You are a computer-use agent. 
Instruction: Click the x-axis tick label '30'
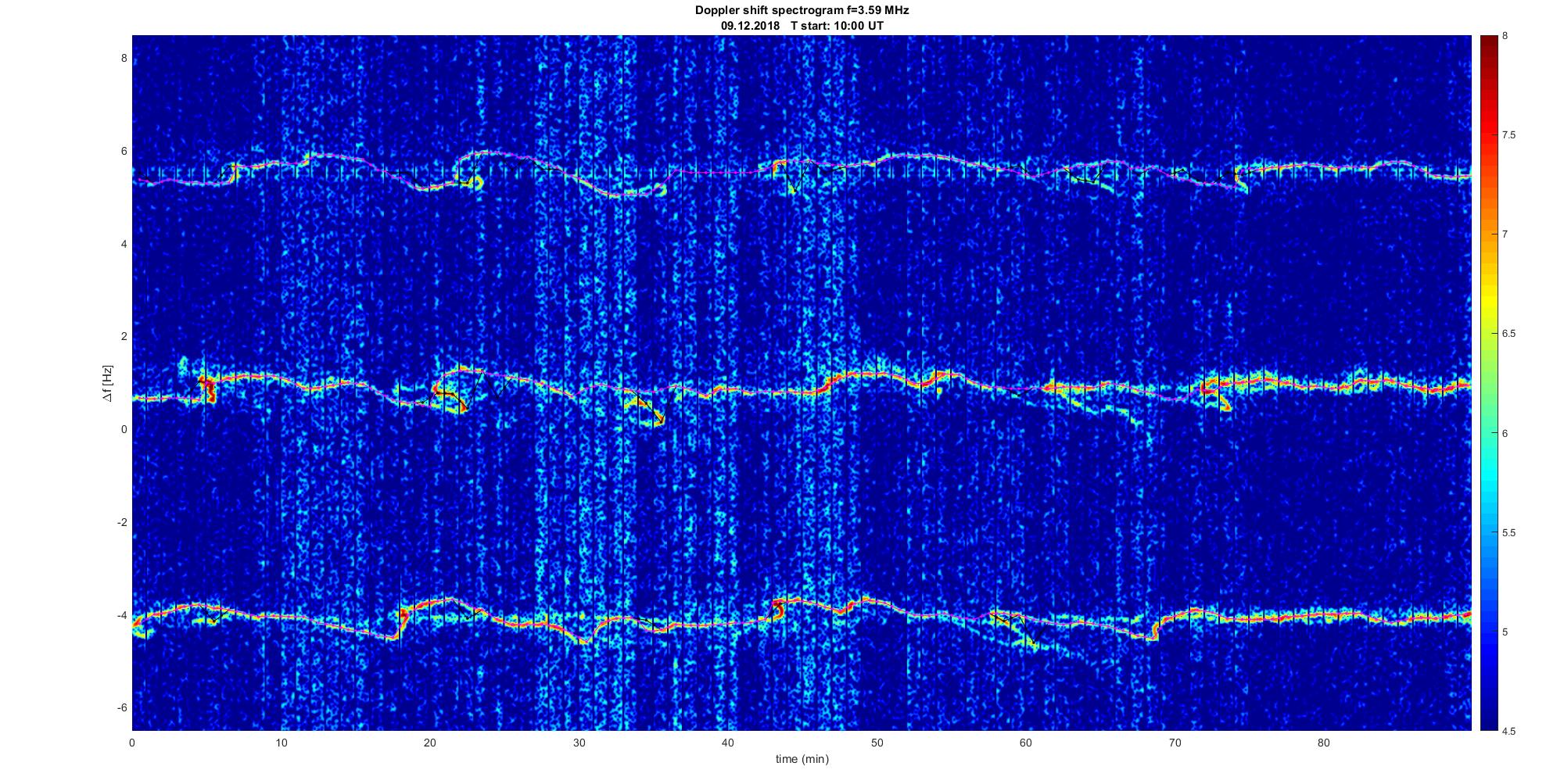tap(579, 743)
